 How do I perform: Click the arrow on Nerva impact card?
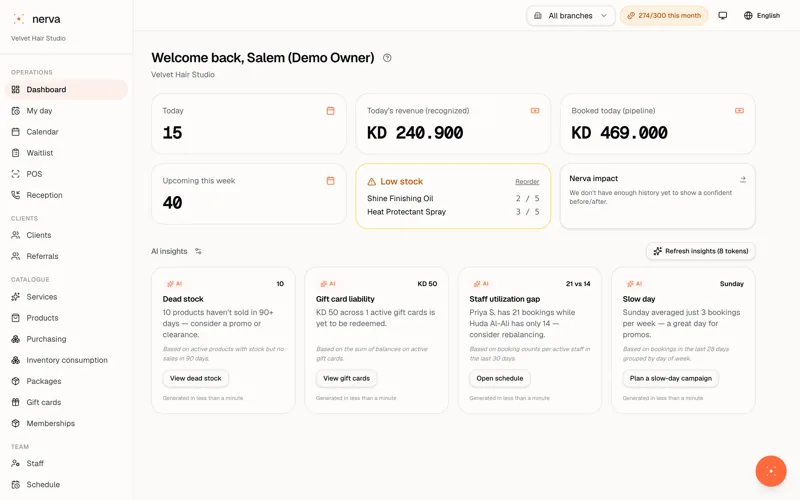[x=743, y=179]
